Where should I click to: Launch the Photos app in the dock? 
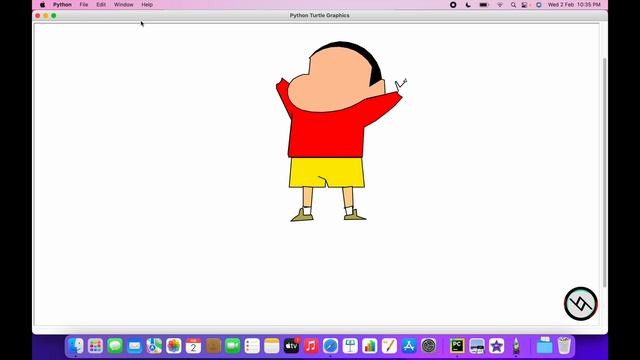(174, 346)
